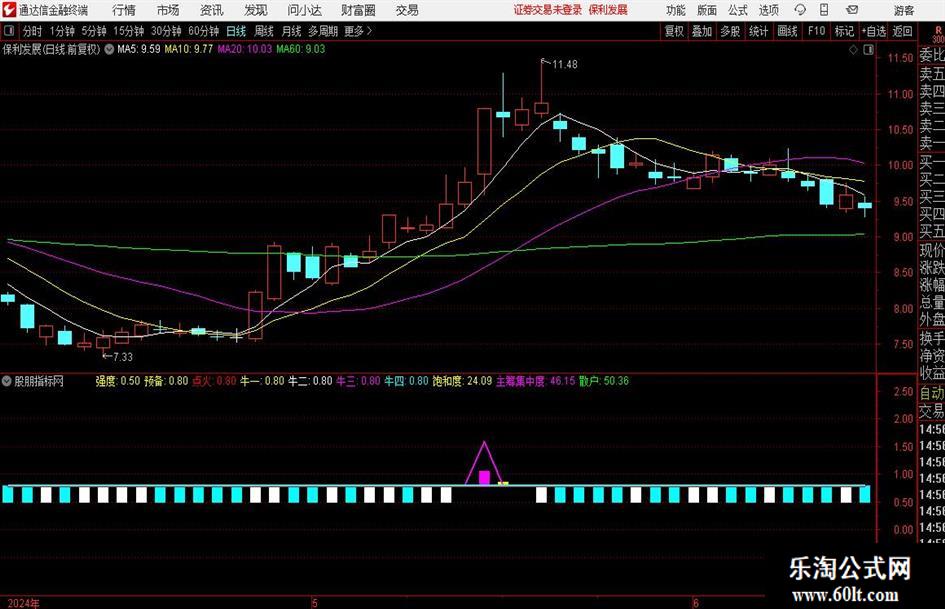
Task: Open the 版面 menu
Action: [x=706, y=10]
